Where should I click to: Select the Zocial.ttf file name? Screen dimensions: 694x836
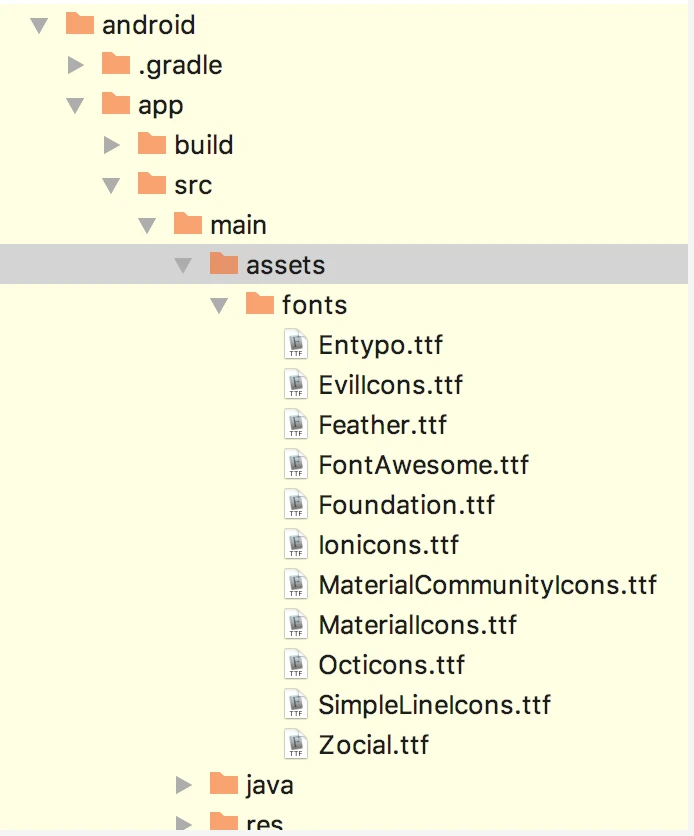point(374,745)
